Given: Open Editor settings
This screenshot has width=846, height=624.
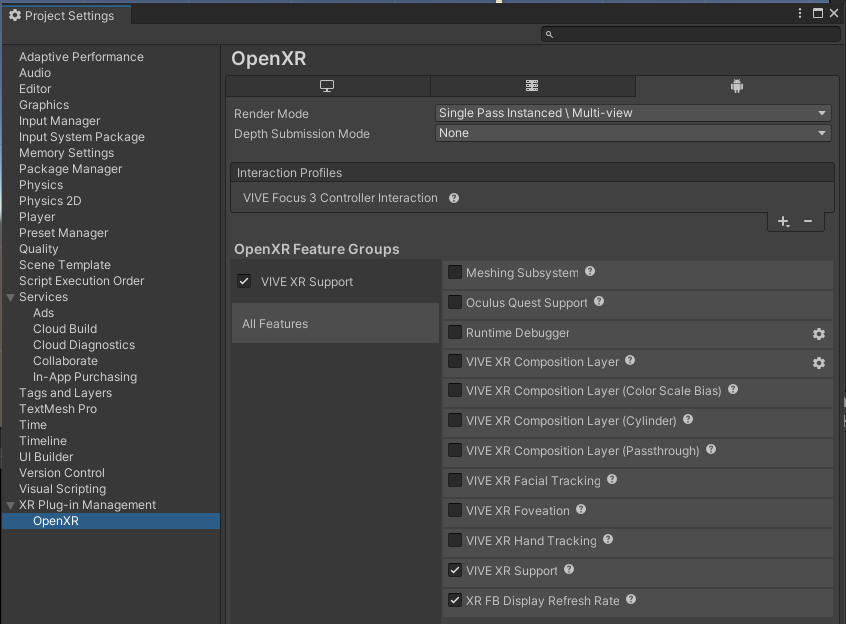Looking at the screenshot, I should (x=35, y=89).
